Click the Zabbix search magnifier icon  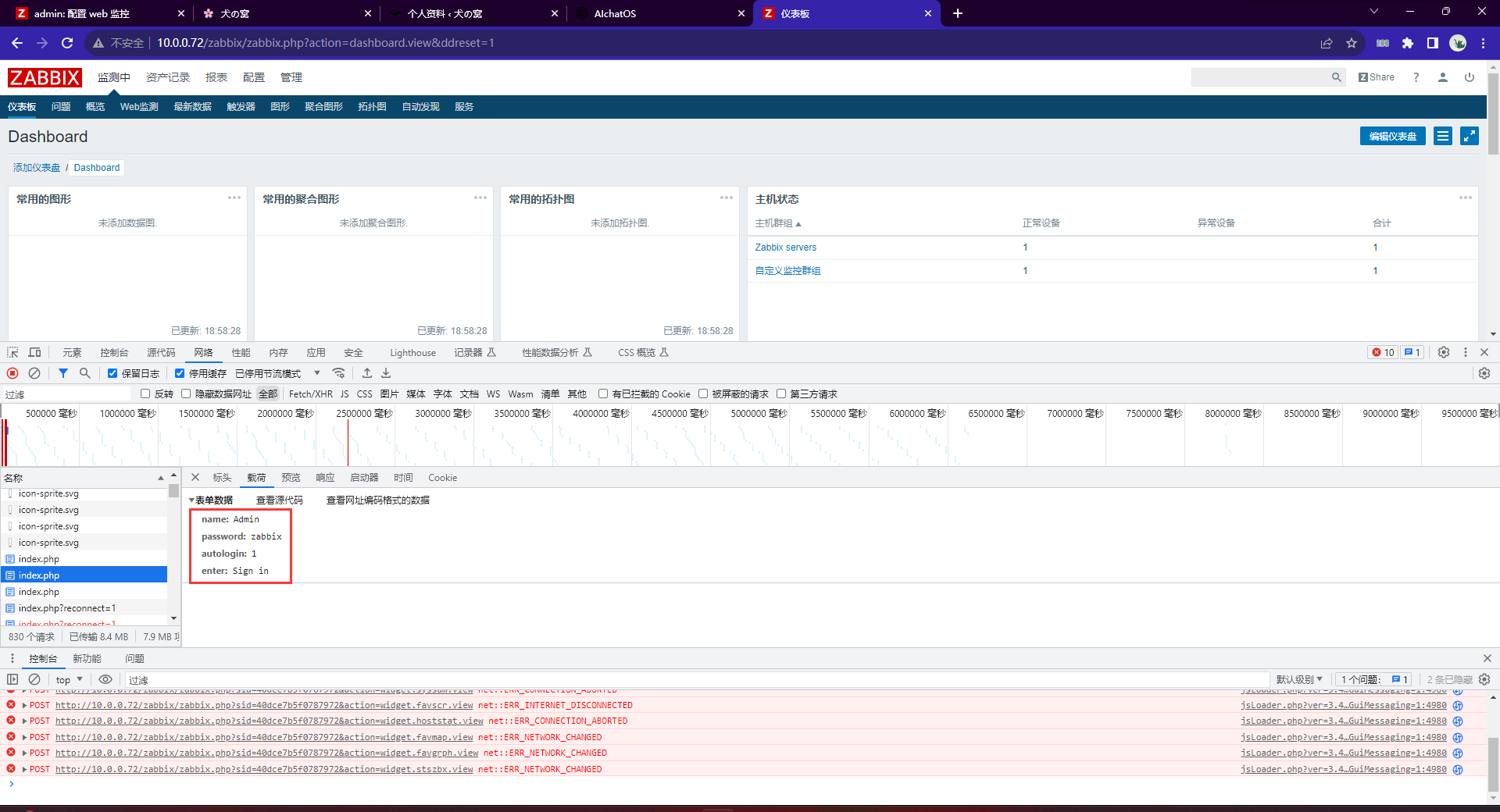pos(1336,77)
